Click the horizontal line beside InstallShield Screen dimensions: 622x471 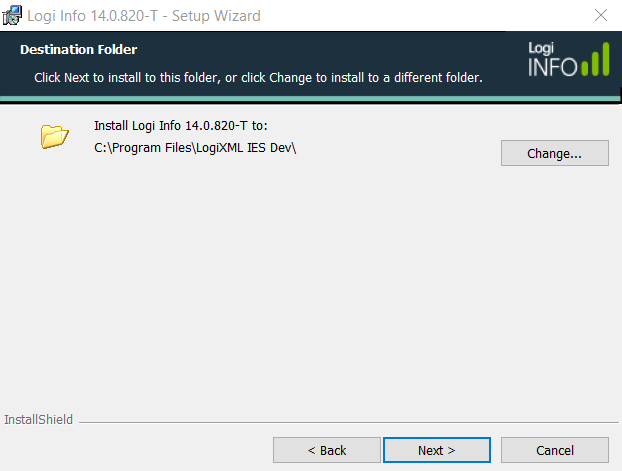349,423
